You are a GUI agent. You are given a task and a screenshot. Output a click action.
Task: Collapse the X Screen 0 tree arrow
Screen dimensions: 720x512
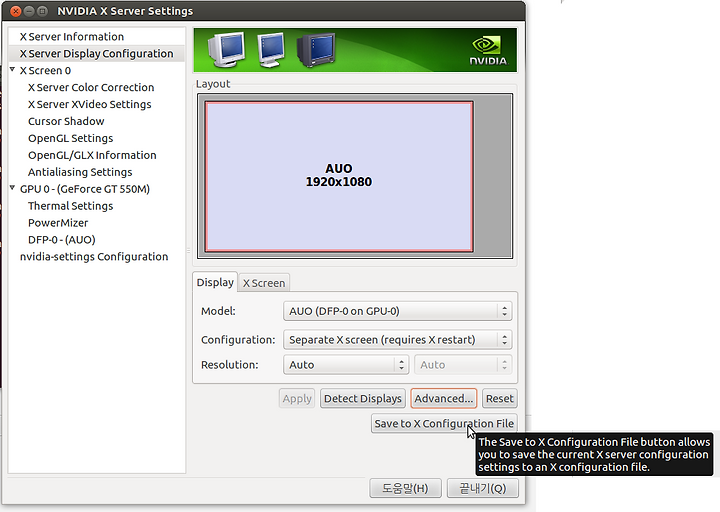pyautogui.click(x=12, y=70)
